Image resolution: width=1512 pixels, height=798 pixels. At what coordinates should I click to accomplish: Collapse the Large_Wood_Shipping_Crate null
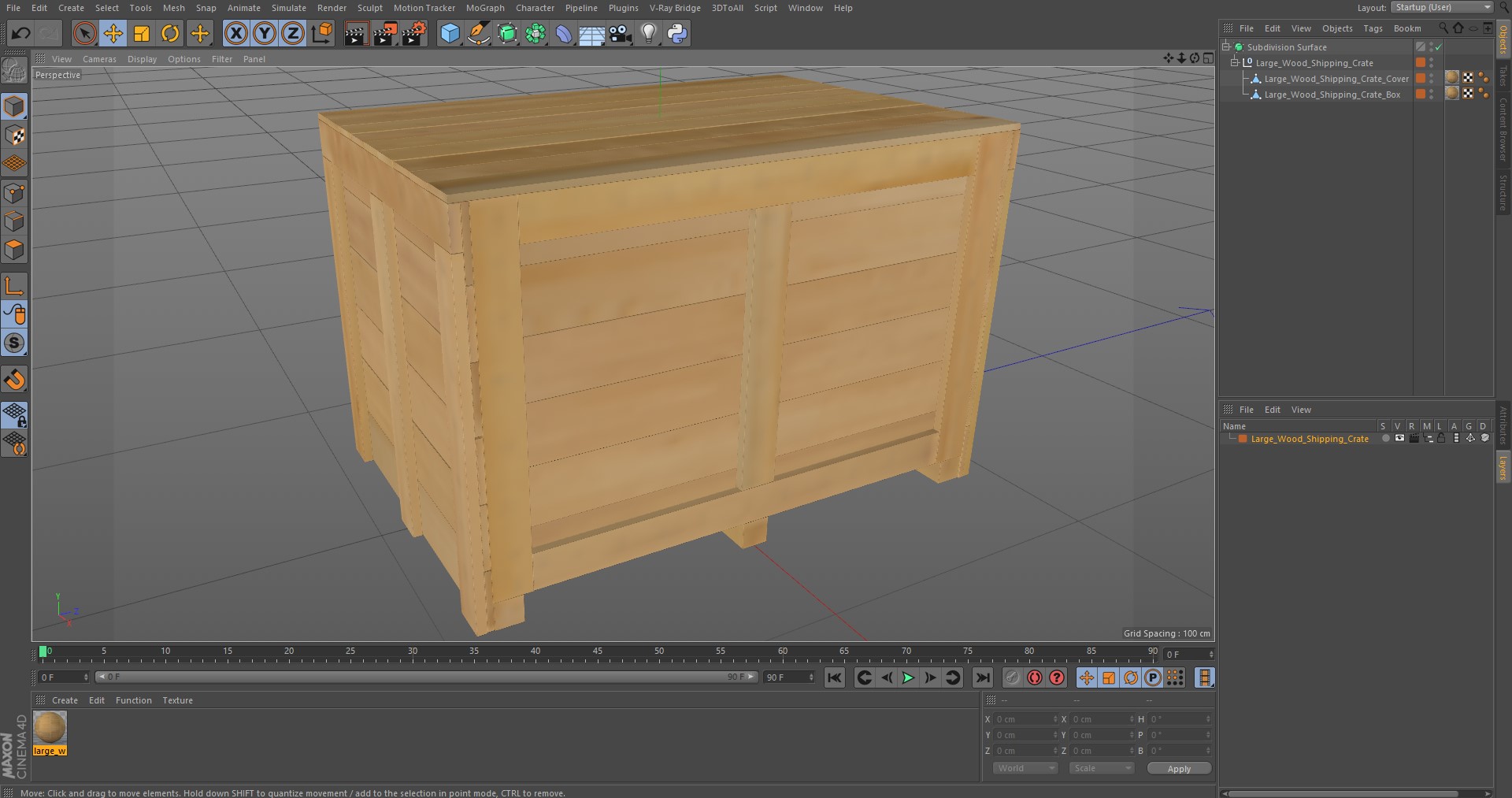click(x=1235, y=63)
